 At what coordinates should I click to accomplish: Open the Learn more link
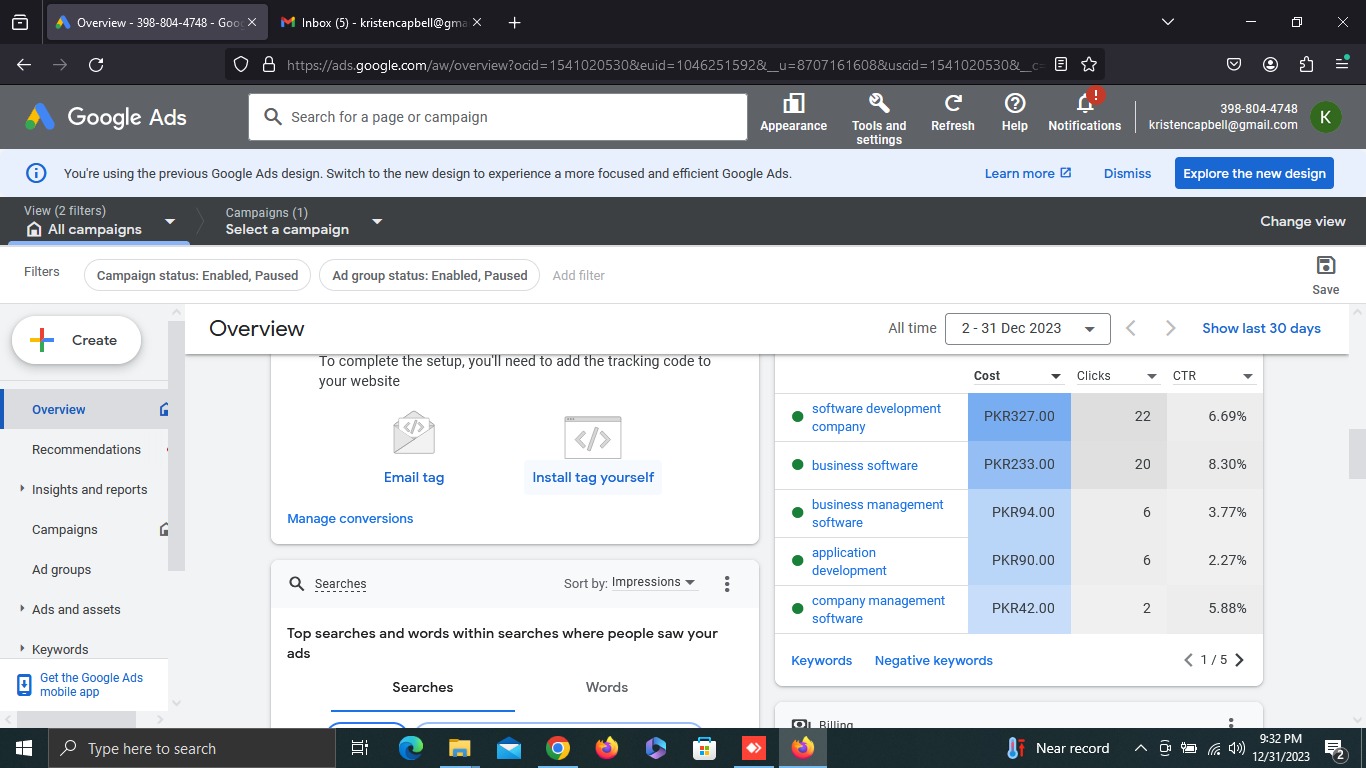pos(1028,173)
